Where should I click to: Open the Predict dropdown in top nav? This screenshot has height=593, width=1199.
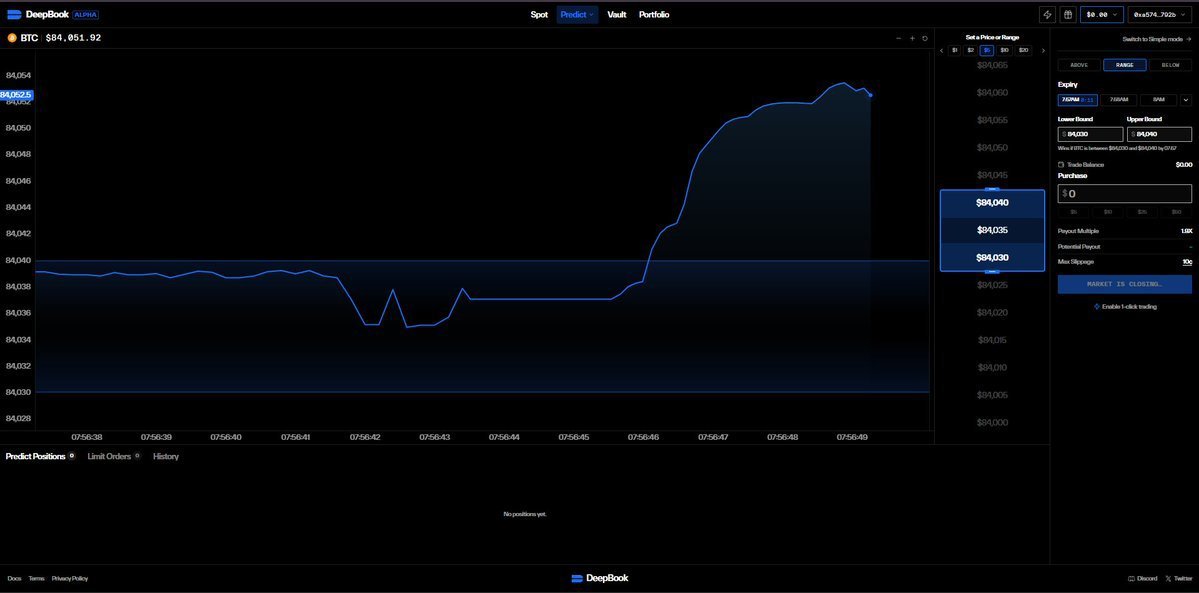point(577,15)
